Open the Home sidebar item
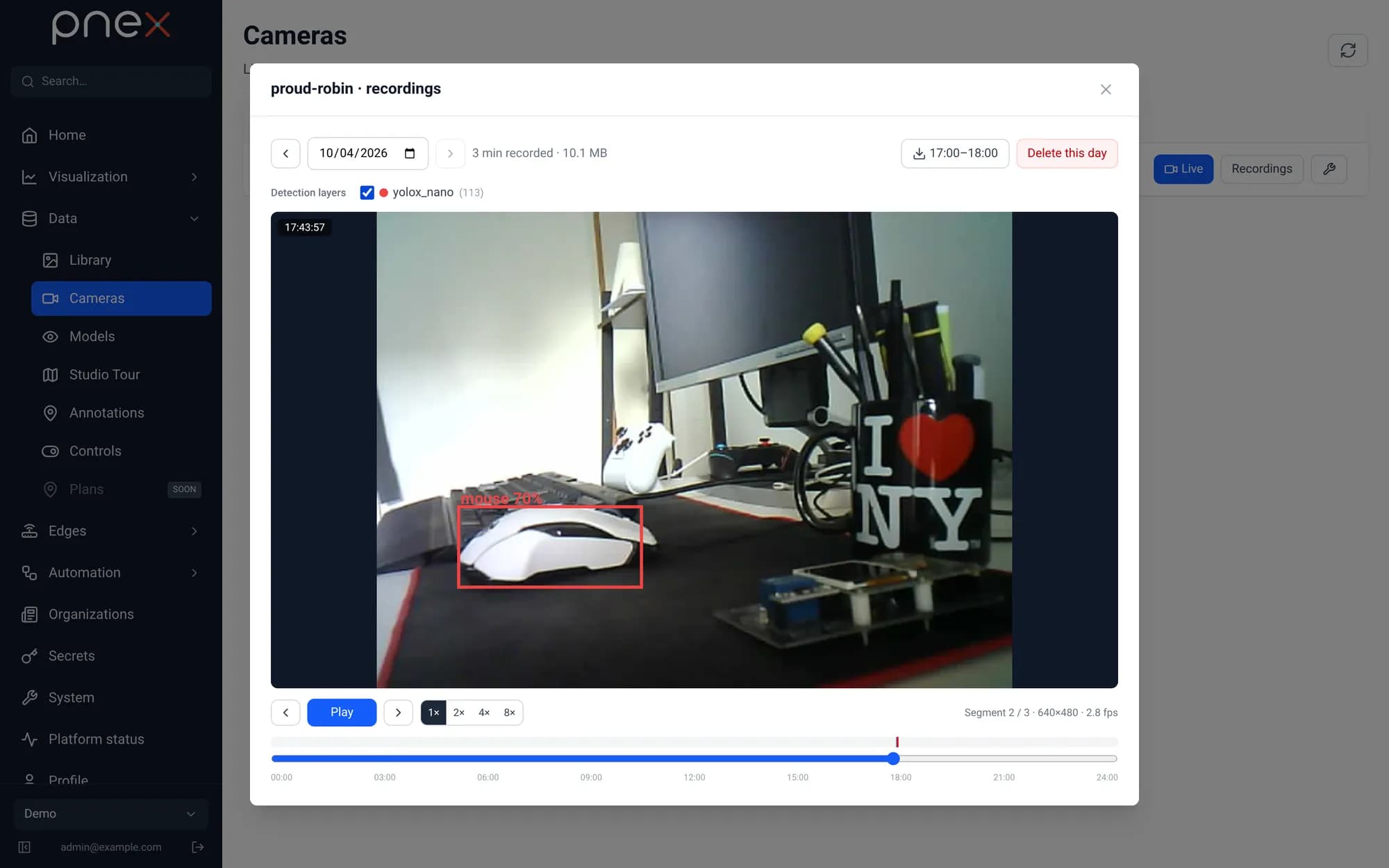 (x=111, y=135)
